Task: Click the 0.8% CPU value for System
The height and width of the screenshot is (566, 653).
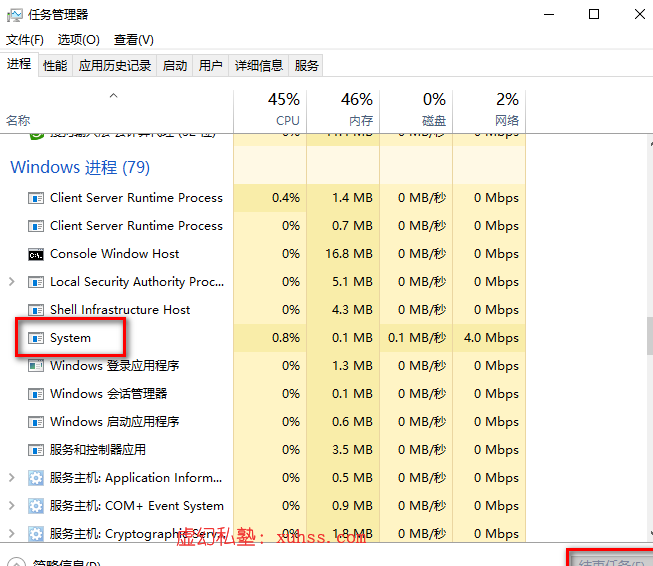Action: [286, 338]
